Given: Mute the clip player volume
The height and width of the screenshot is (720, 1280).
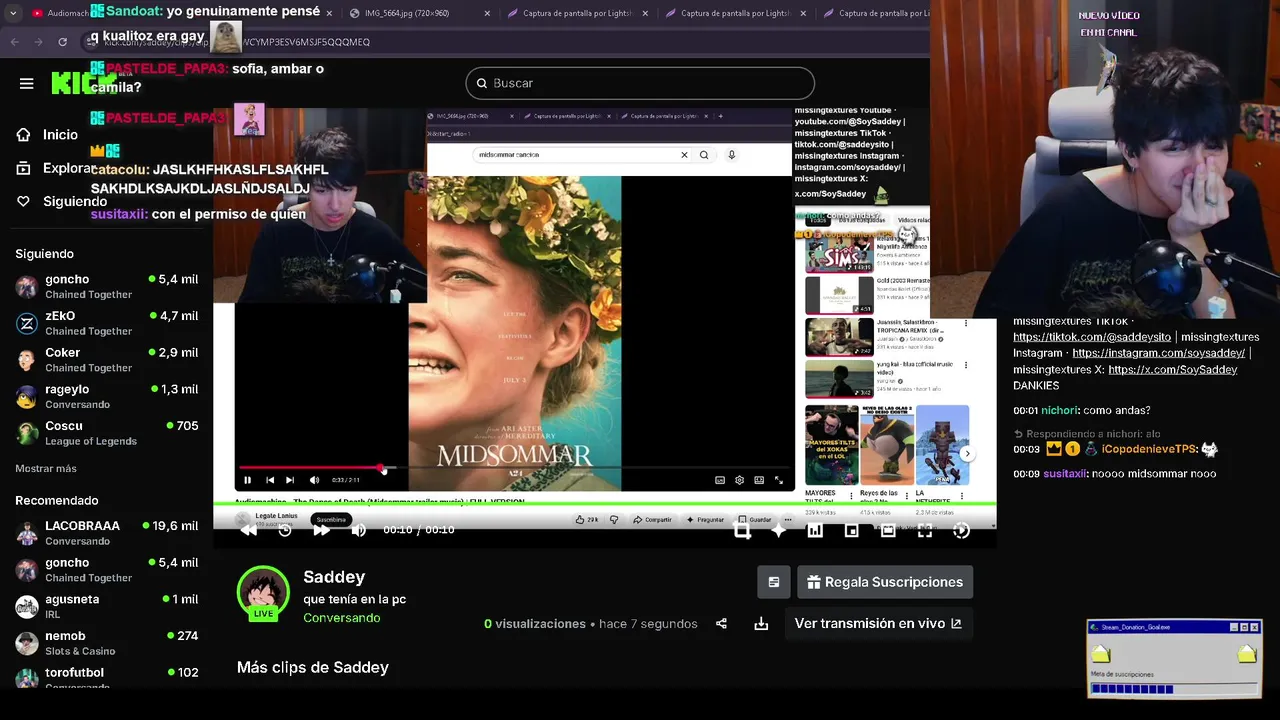Looking at the screenshot, I should click(358, 530).
